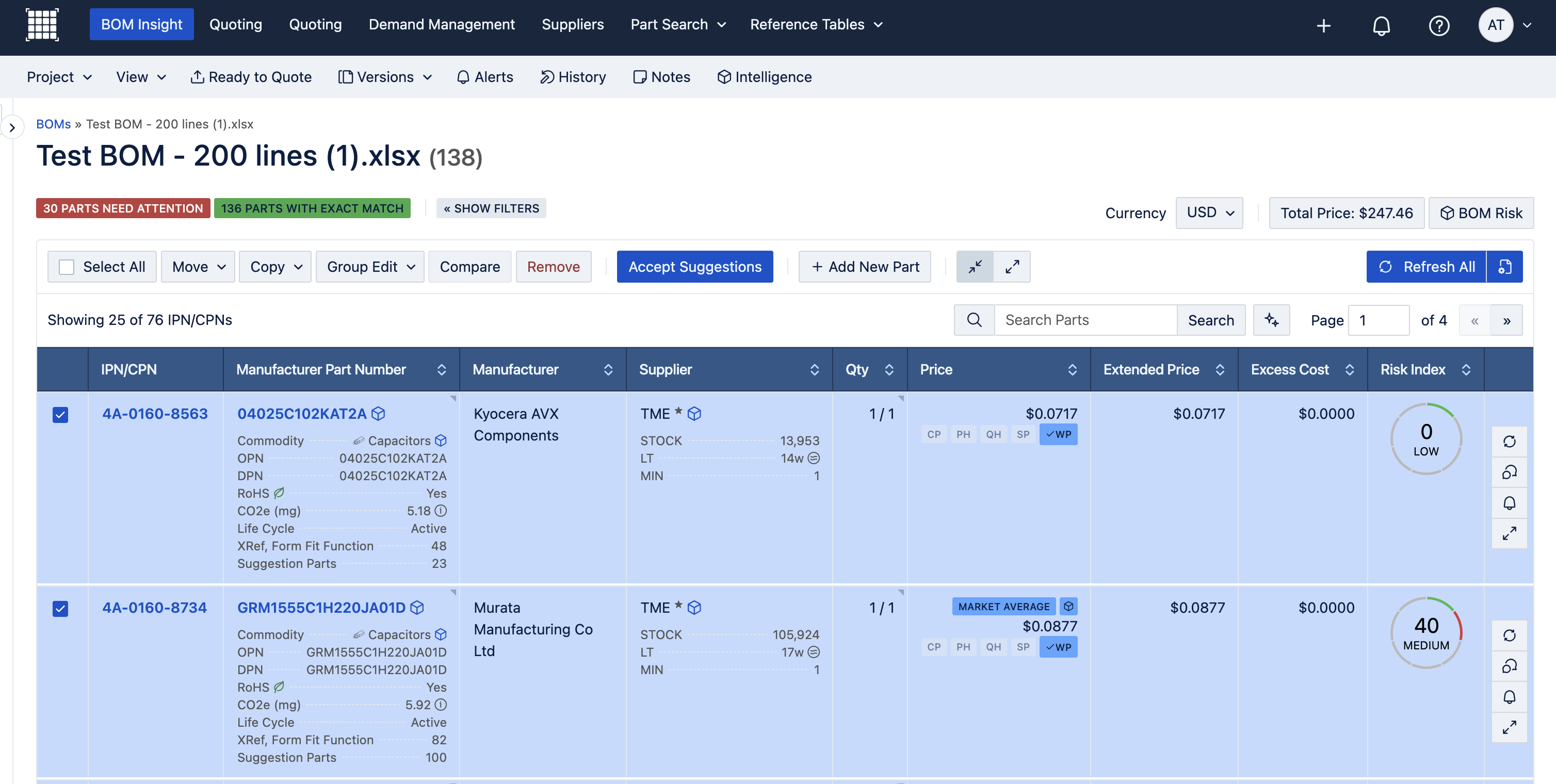Open the Demand Management tab
1556x784 pixels.
442,24
